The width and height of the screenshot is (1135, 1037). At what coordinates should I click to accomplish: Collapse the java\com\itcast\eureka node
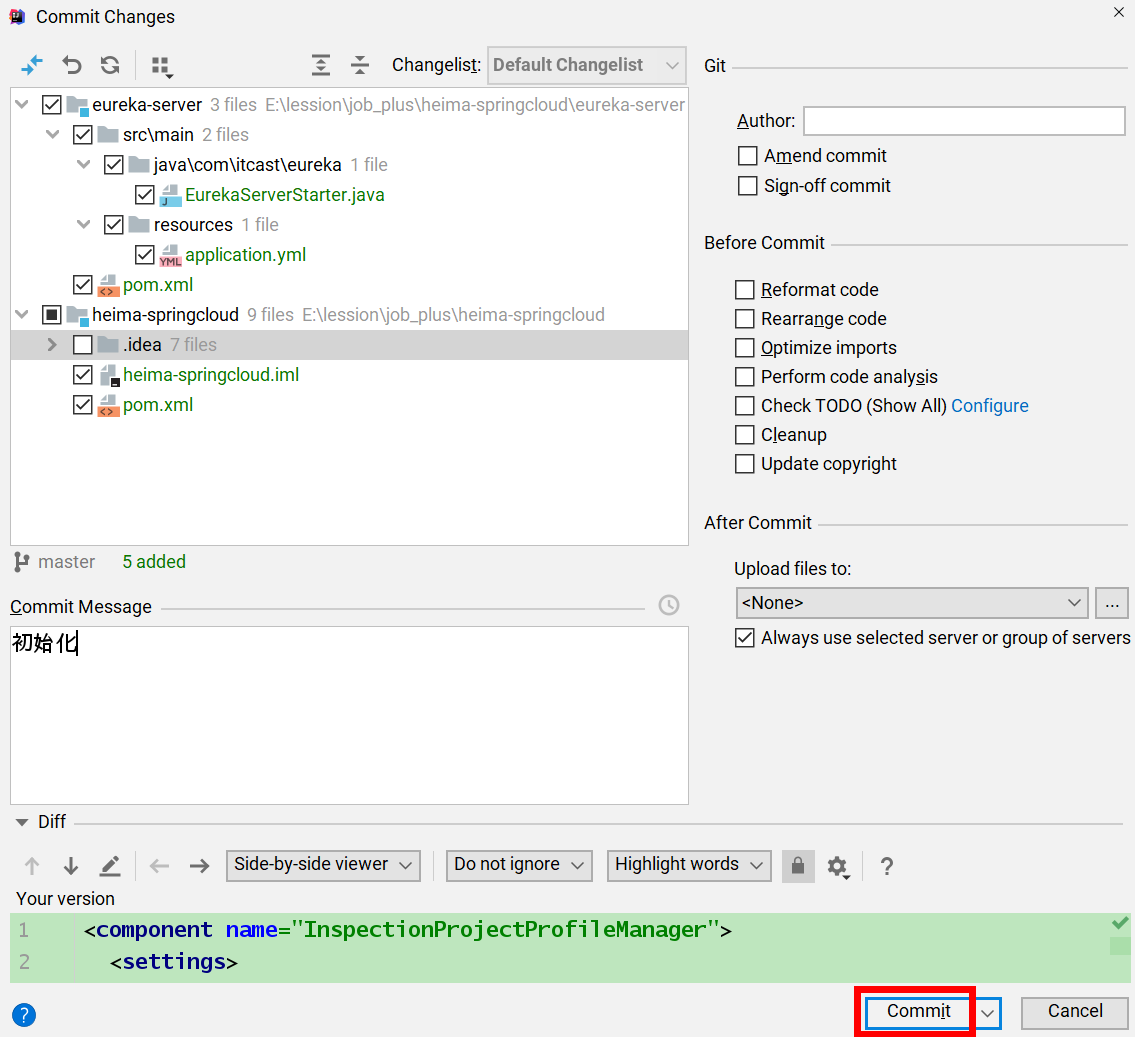(x=83, y=165)
